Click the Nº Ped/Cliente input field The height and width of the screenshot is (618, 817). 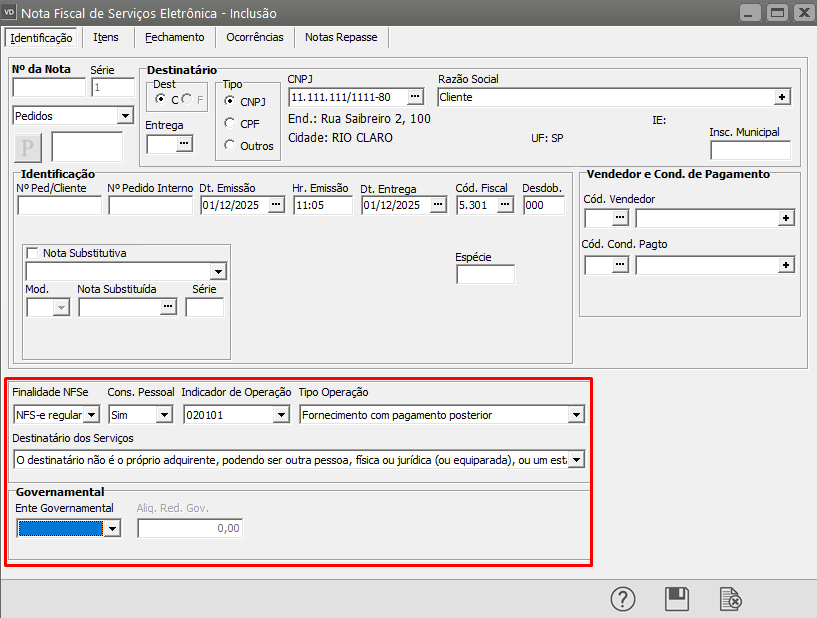[x=59, y=205]
